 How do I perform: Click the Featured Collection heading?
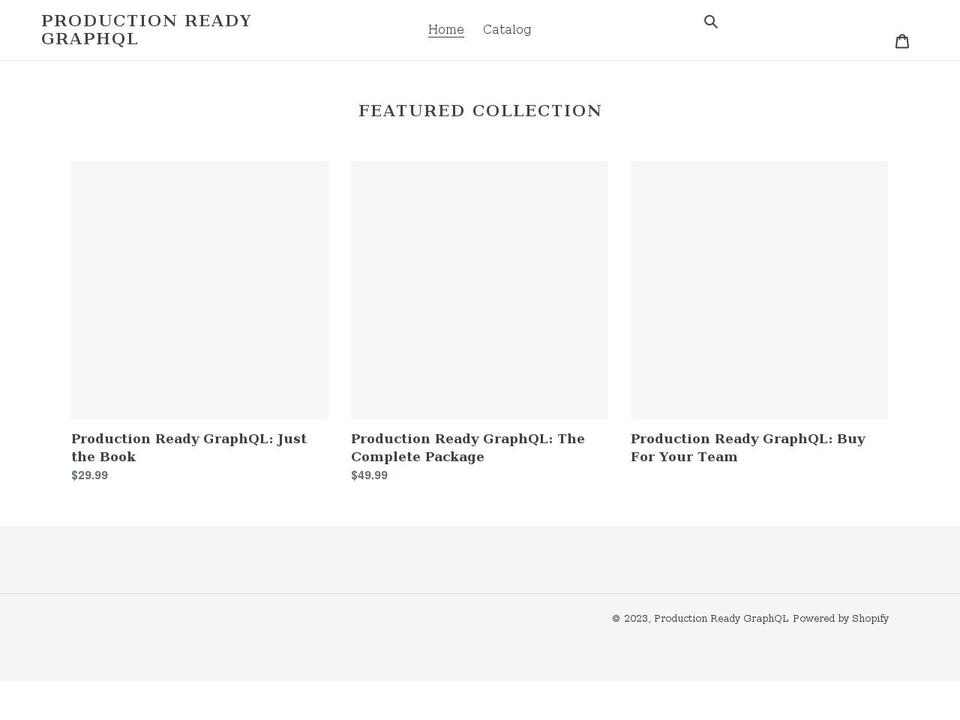tap(480, 111)
